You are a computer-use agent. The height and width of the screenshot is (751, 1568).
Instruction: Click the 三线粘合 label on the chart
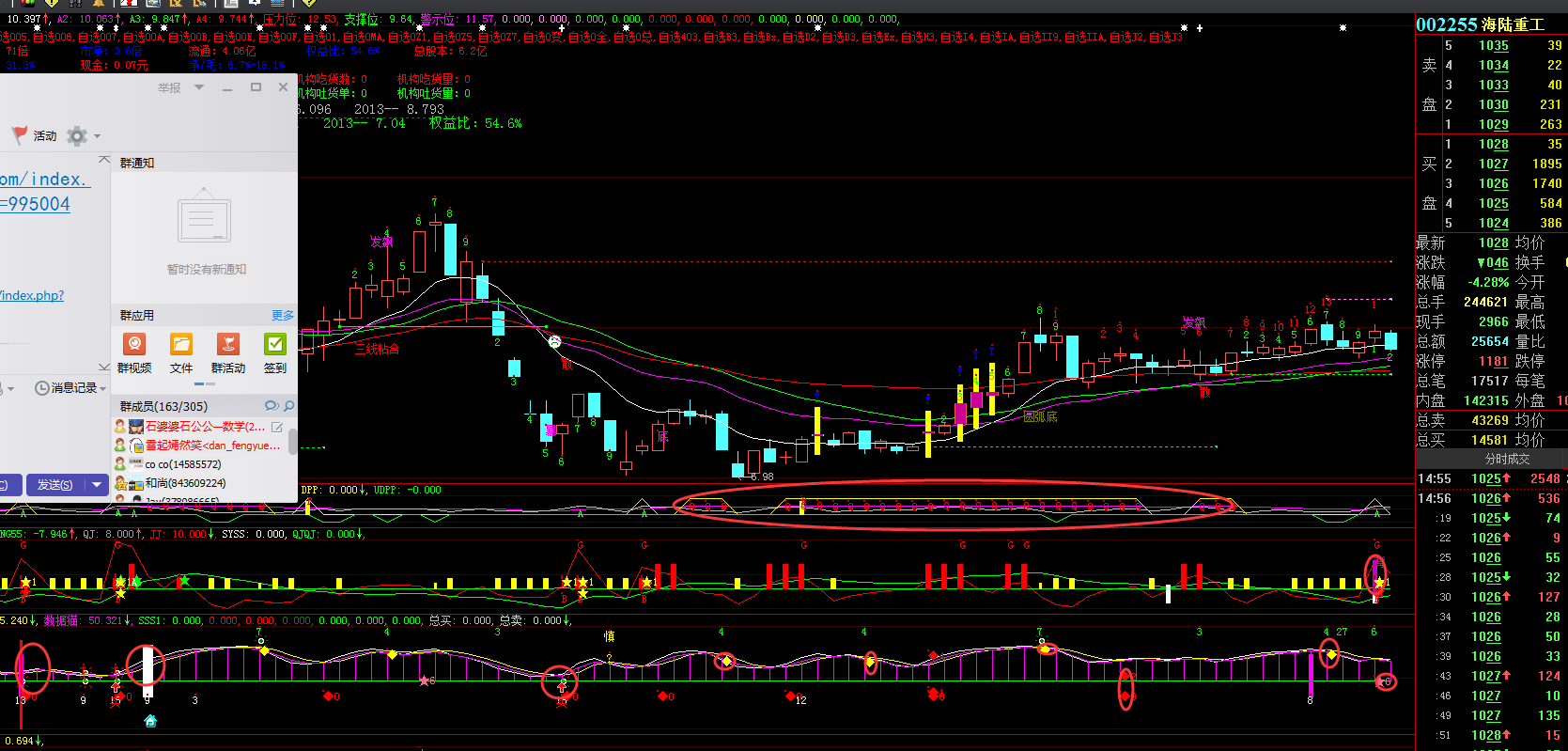(377, 349)
